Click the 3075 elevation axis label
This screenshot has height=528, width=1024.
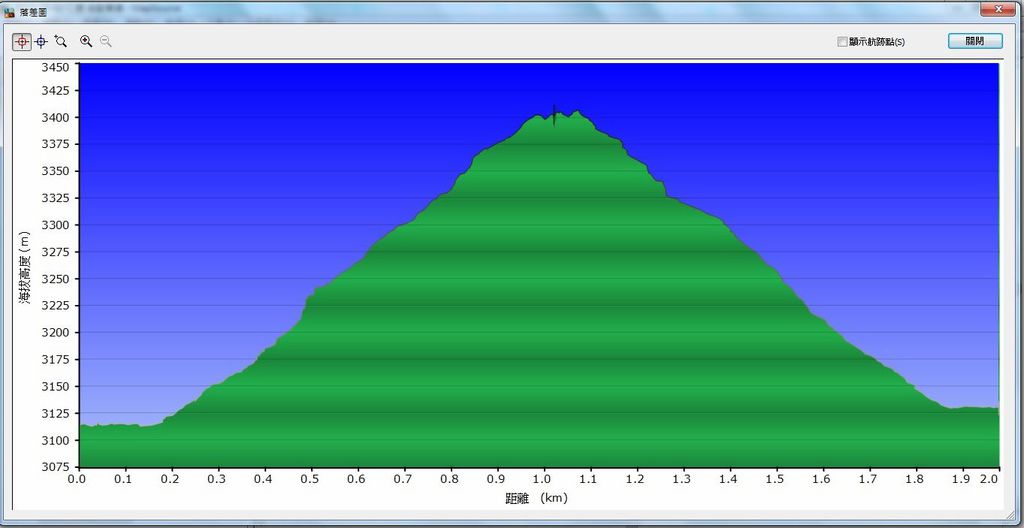coord(57,467)
